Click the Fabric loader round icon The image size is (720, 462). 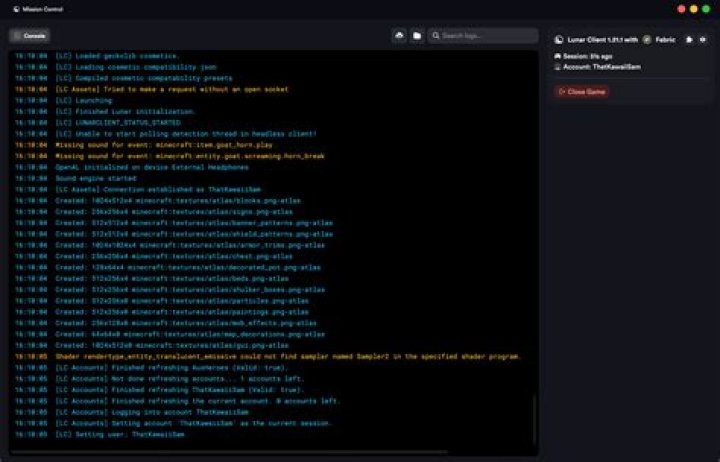pyautogui.click(x=647, y=40)
